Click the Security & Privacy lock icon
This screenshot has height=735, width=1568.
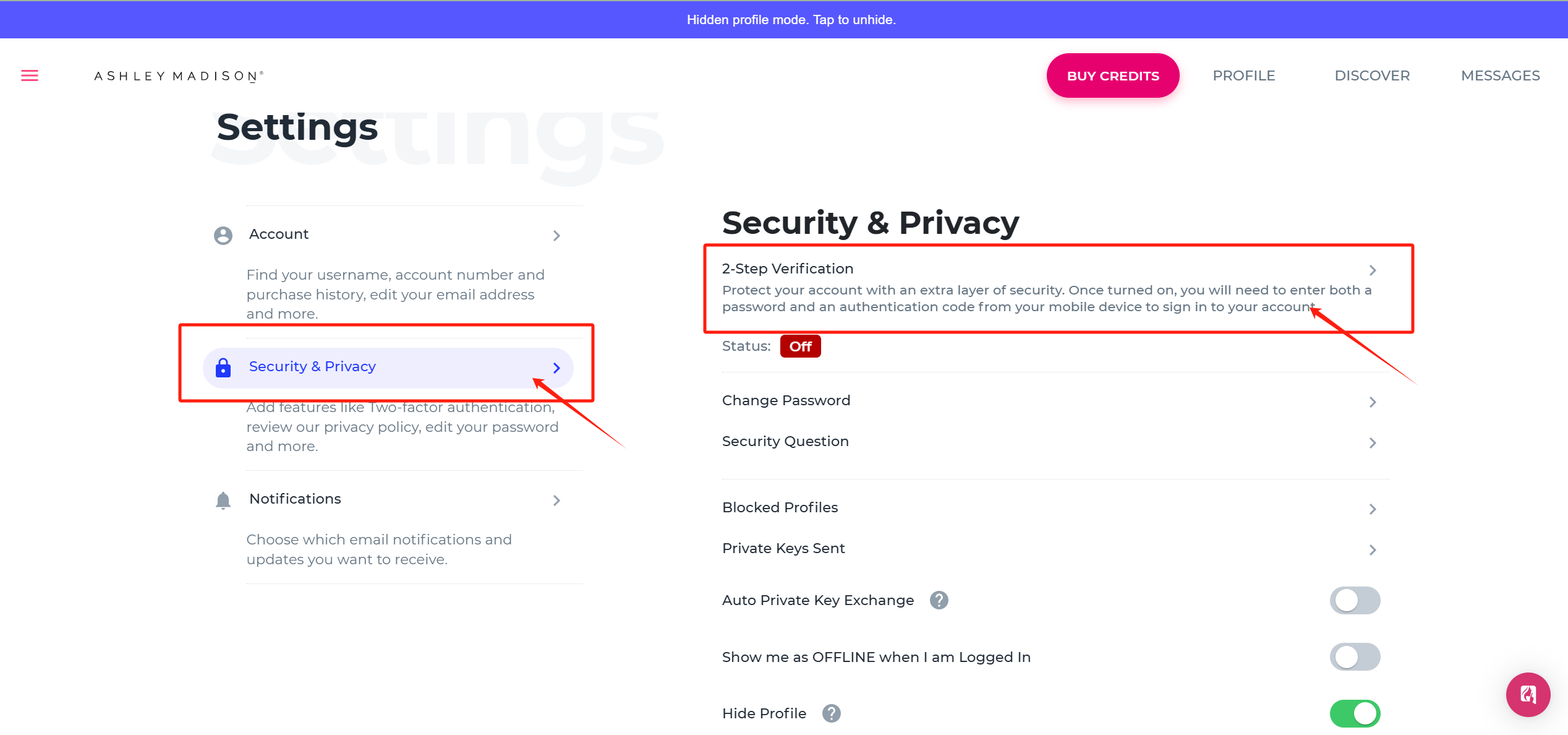[223, 367]
